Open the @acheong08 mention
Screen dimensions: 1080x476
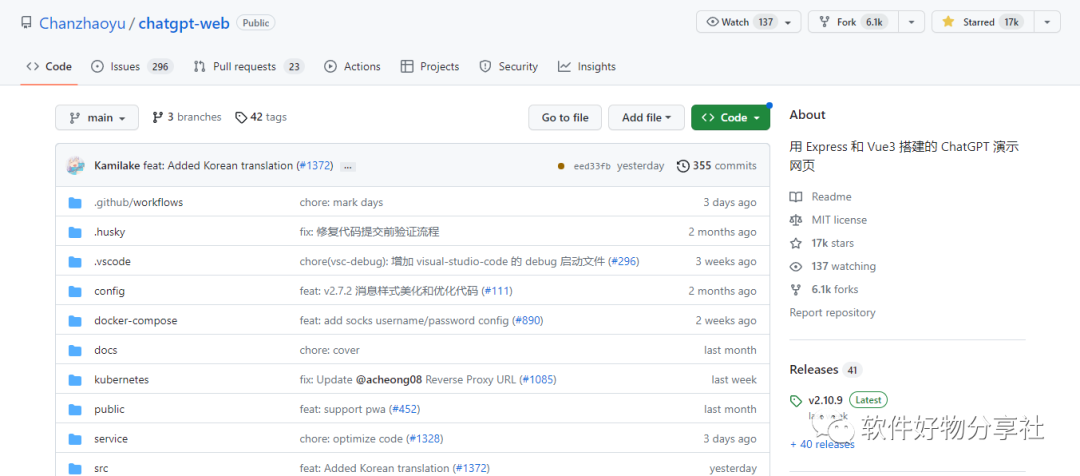(x=389, y=380)
